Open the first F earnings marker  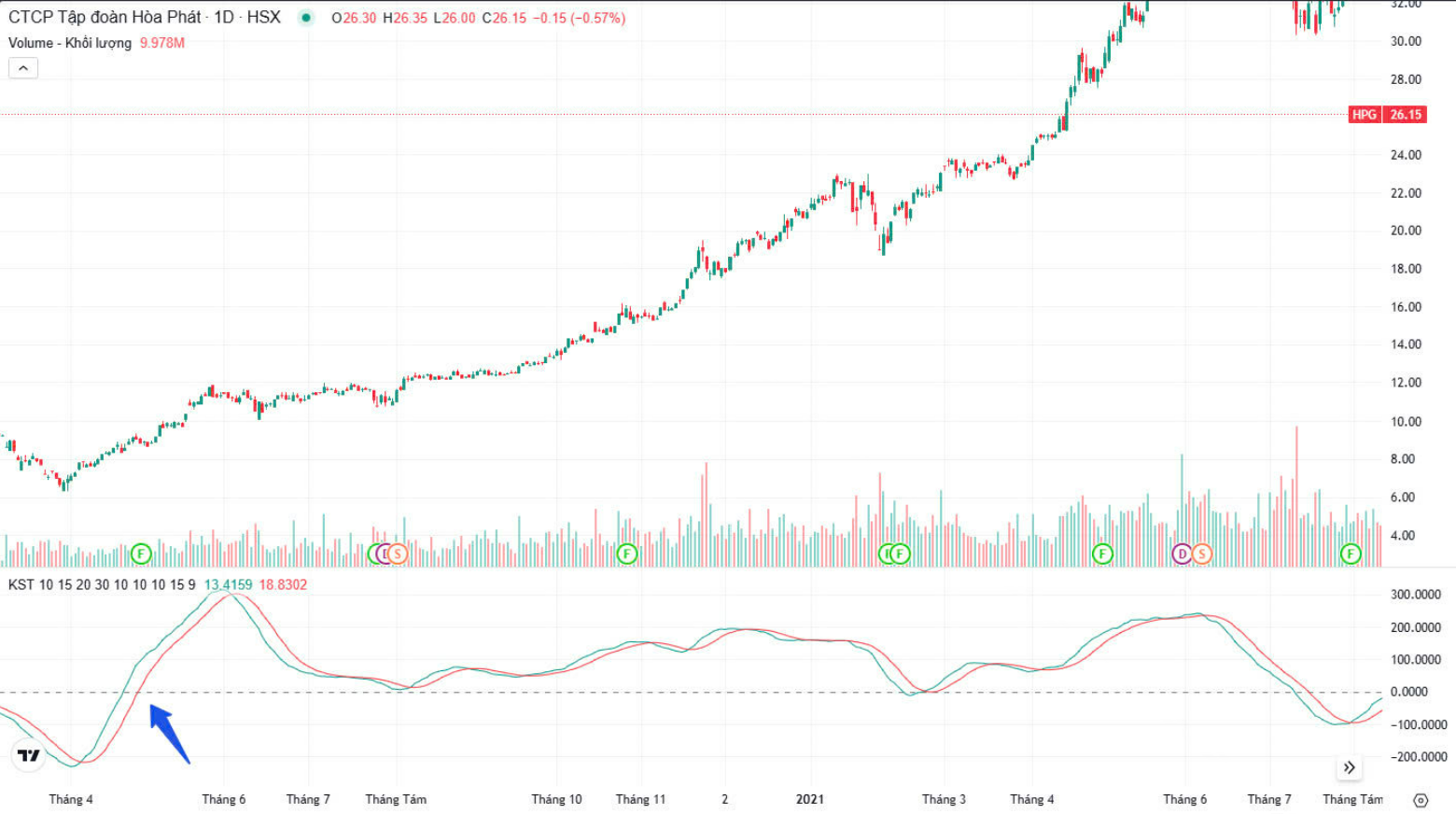pyautogui.click(x=141, y=554)
